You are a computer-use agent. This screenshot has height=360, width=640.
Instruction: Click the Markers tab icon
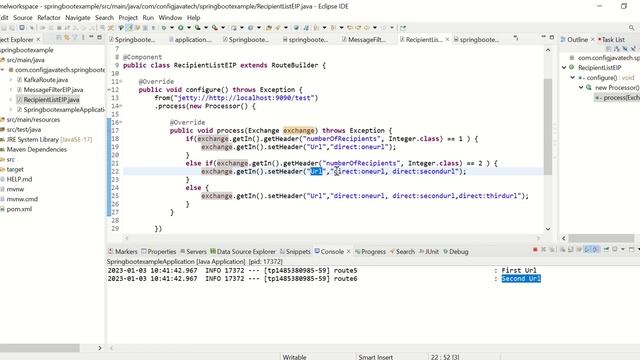(111, 251)
